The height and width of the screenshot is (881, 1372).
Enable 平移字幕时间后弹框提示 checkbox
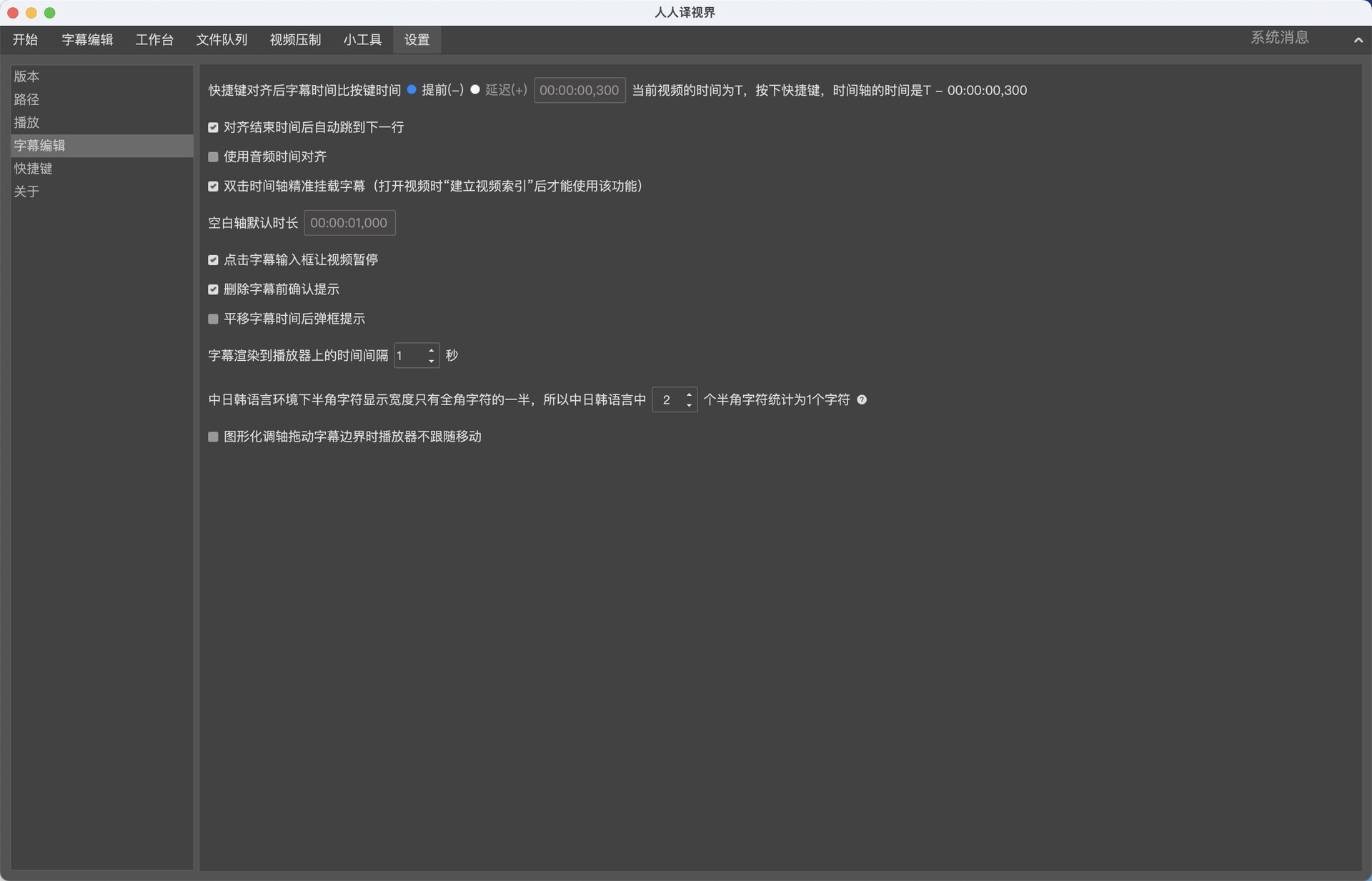pos(213,319)
